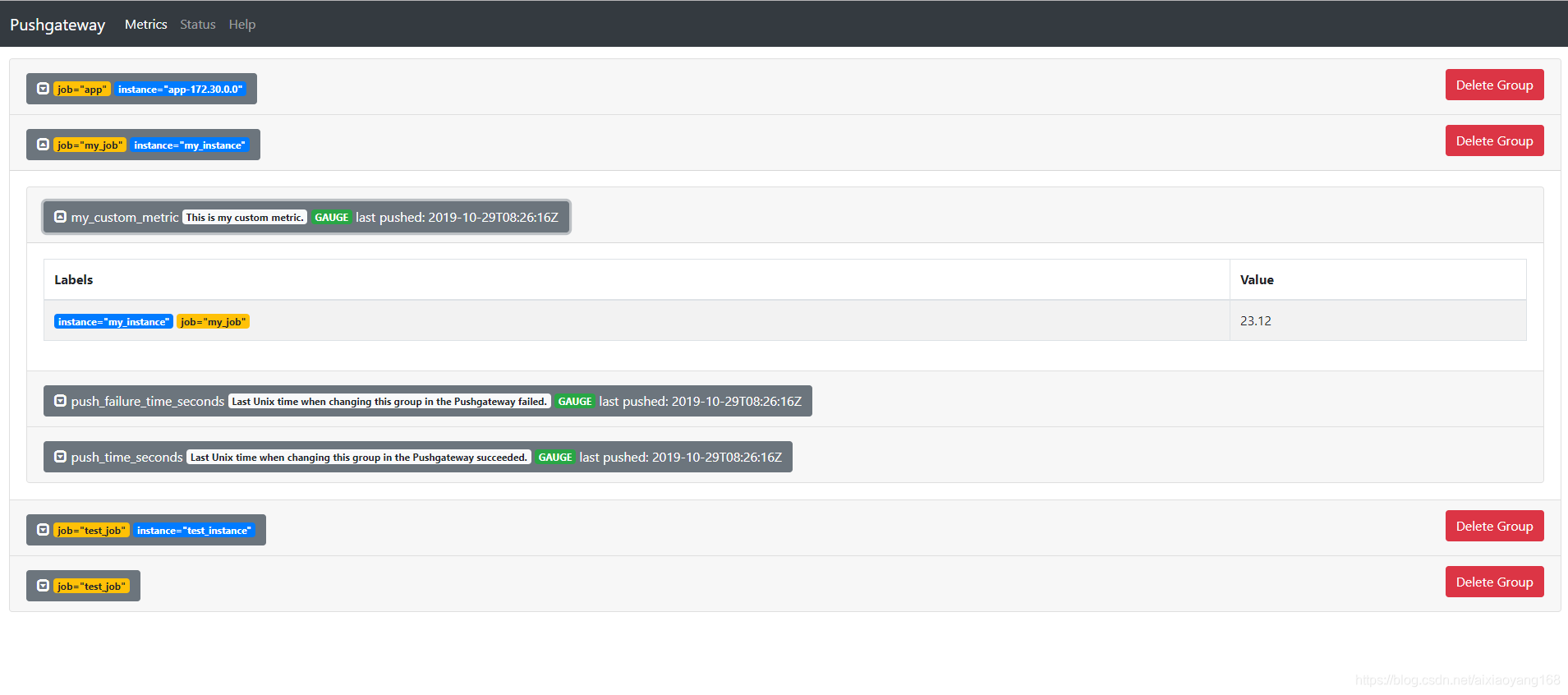Image resolution: width=1568 pixels, height=695 pixels.
Task: Click the Labels column header
Action: 637,280
